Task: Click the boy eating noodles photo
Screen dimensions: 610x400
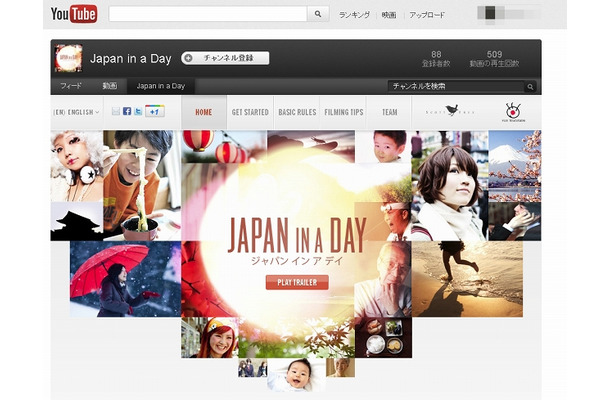Action: click(142, 185)
